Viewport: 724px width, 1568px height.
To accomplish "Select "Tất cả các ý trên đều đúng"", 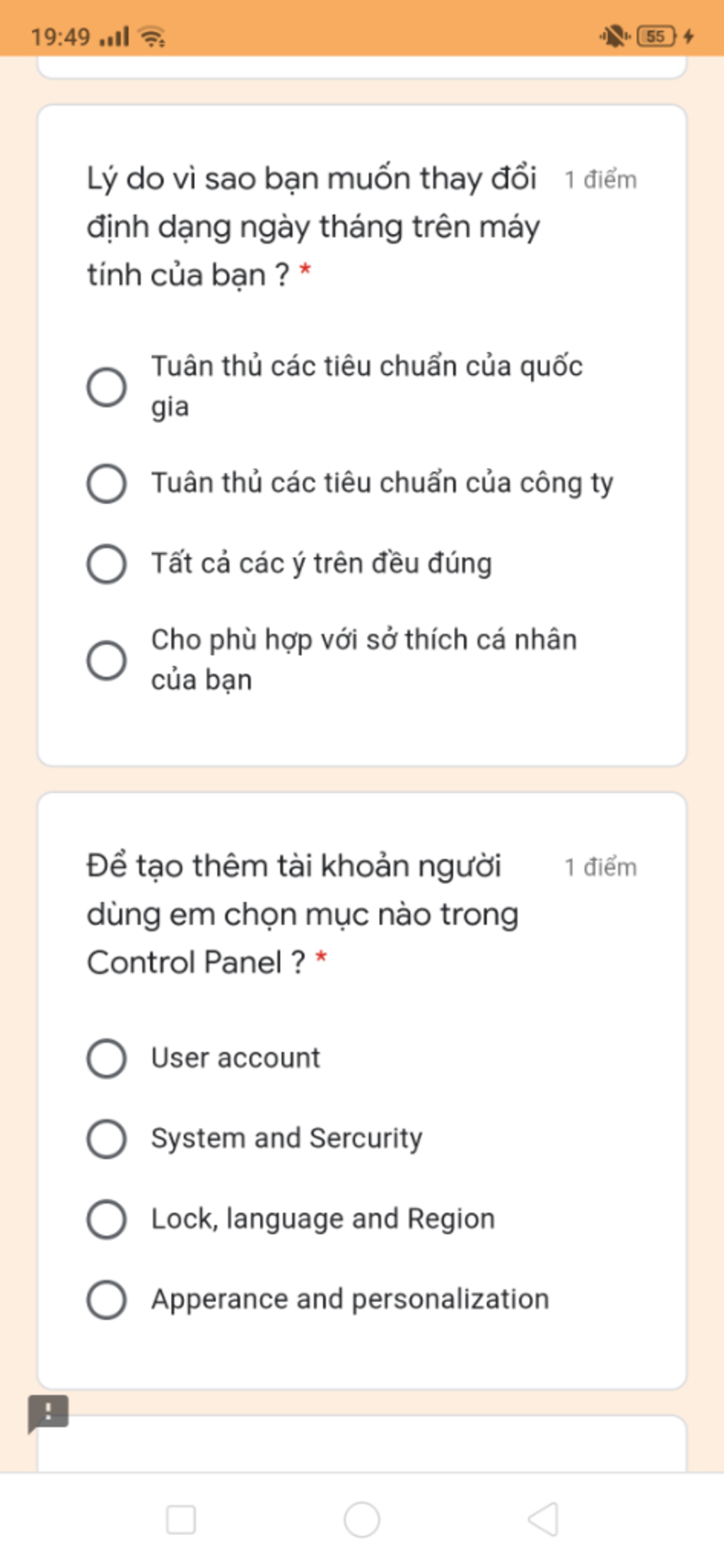I will coord(107,564).
